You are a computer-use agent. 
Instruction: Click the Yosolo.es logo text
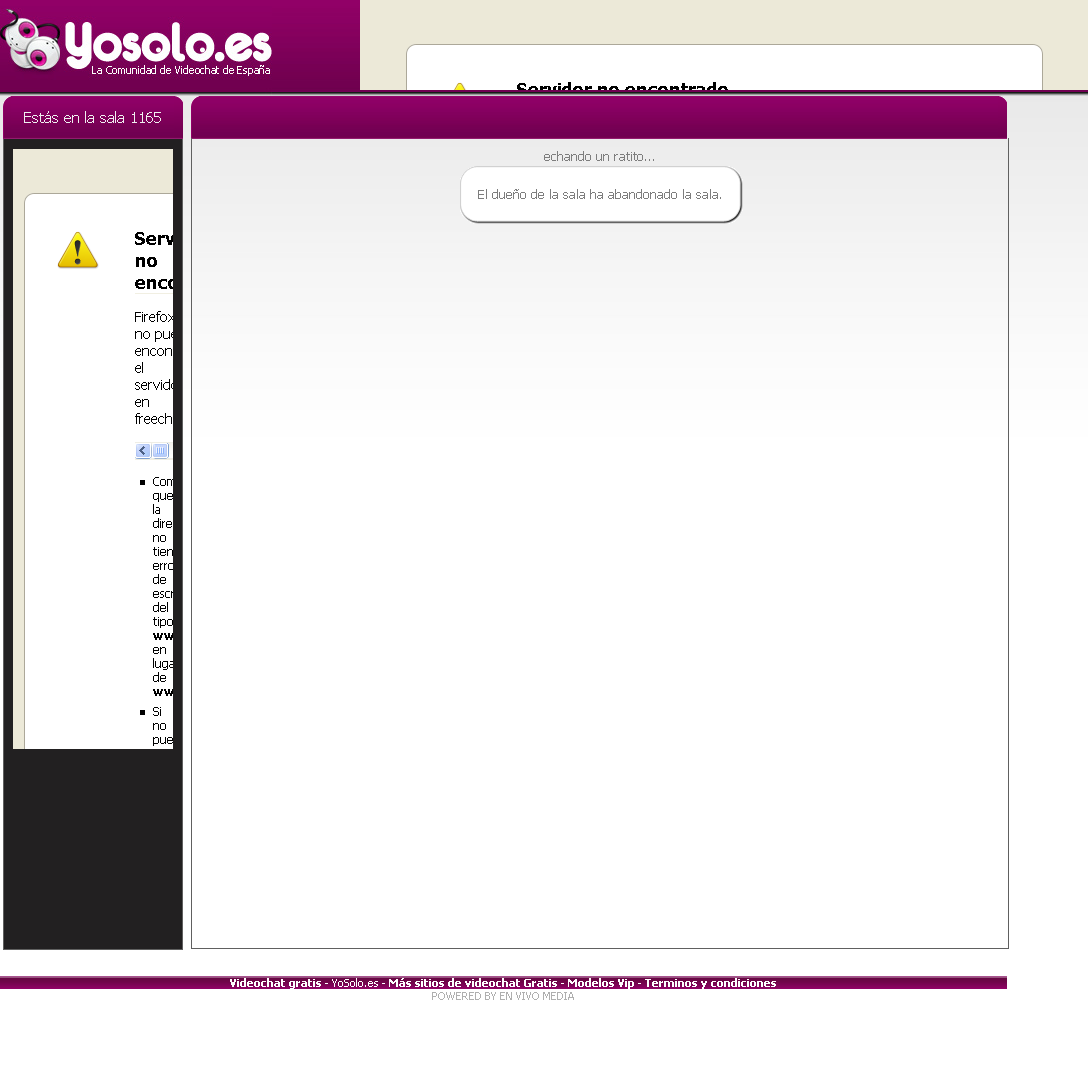(x=168, y=43)
